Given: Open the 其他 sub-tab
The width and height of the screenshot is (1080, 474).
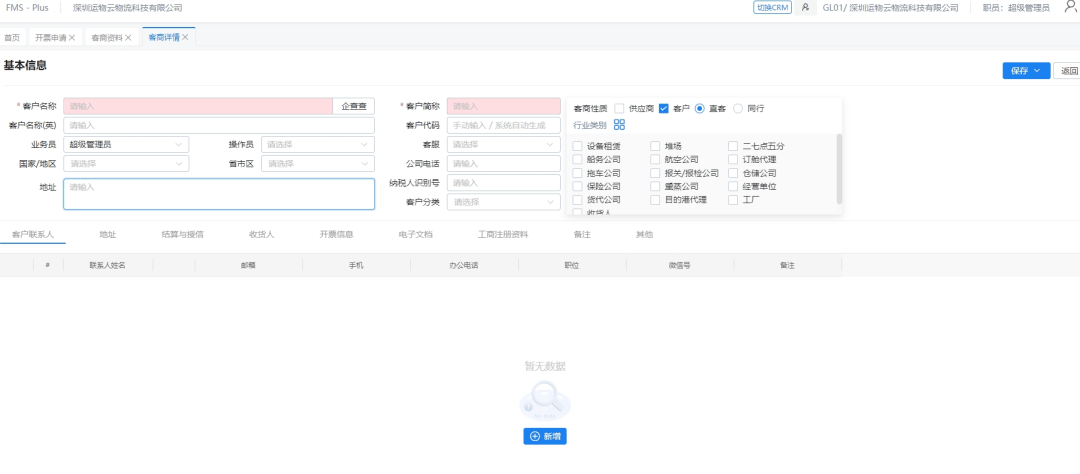Looking at the screenshot, I should tap(644, 234).
